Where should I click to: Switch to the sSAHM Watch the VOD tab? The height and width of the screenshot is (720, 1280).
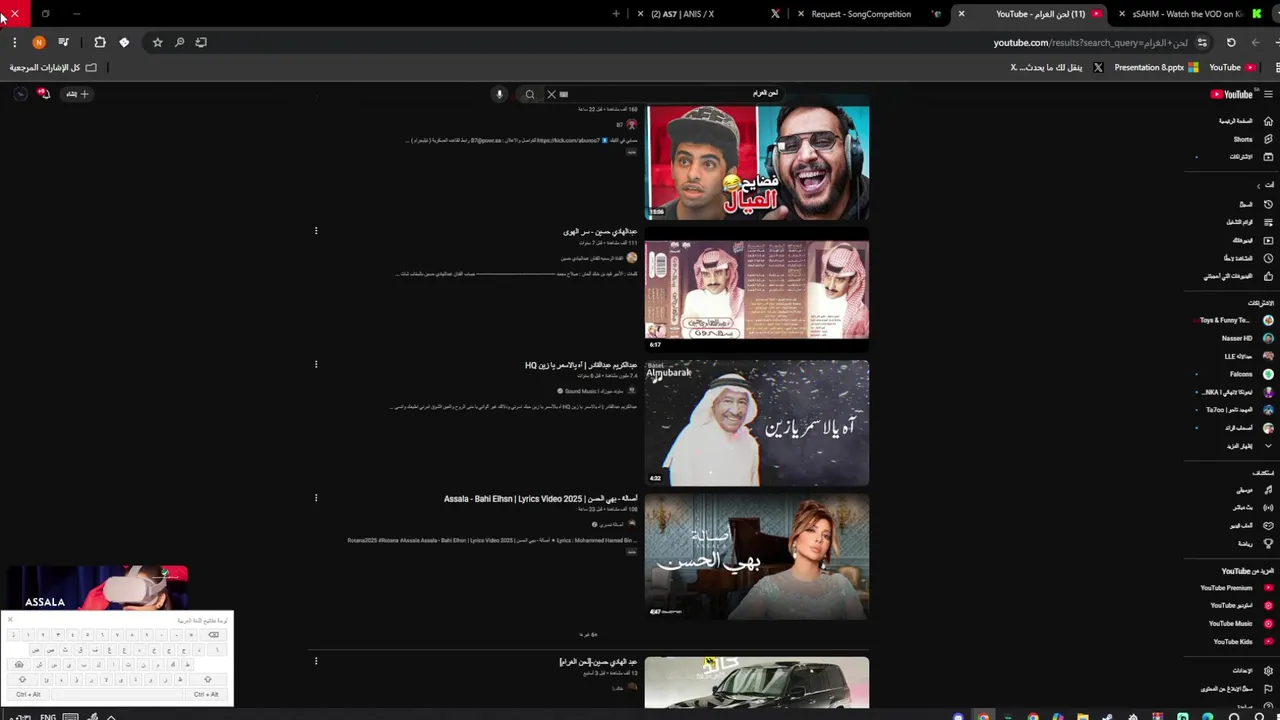coord(1187,14)
